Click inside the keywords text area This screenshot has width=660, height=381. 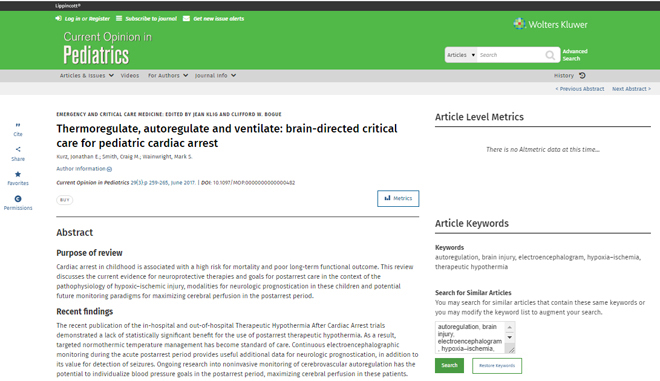tap(470, 337)
